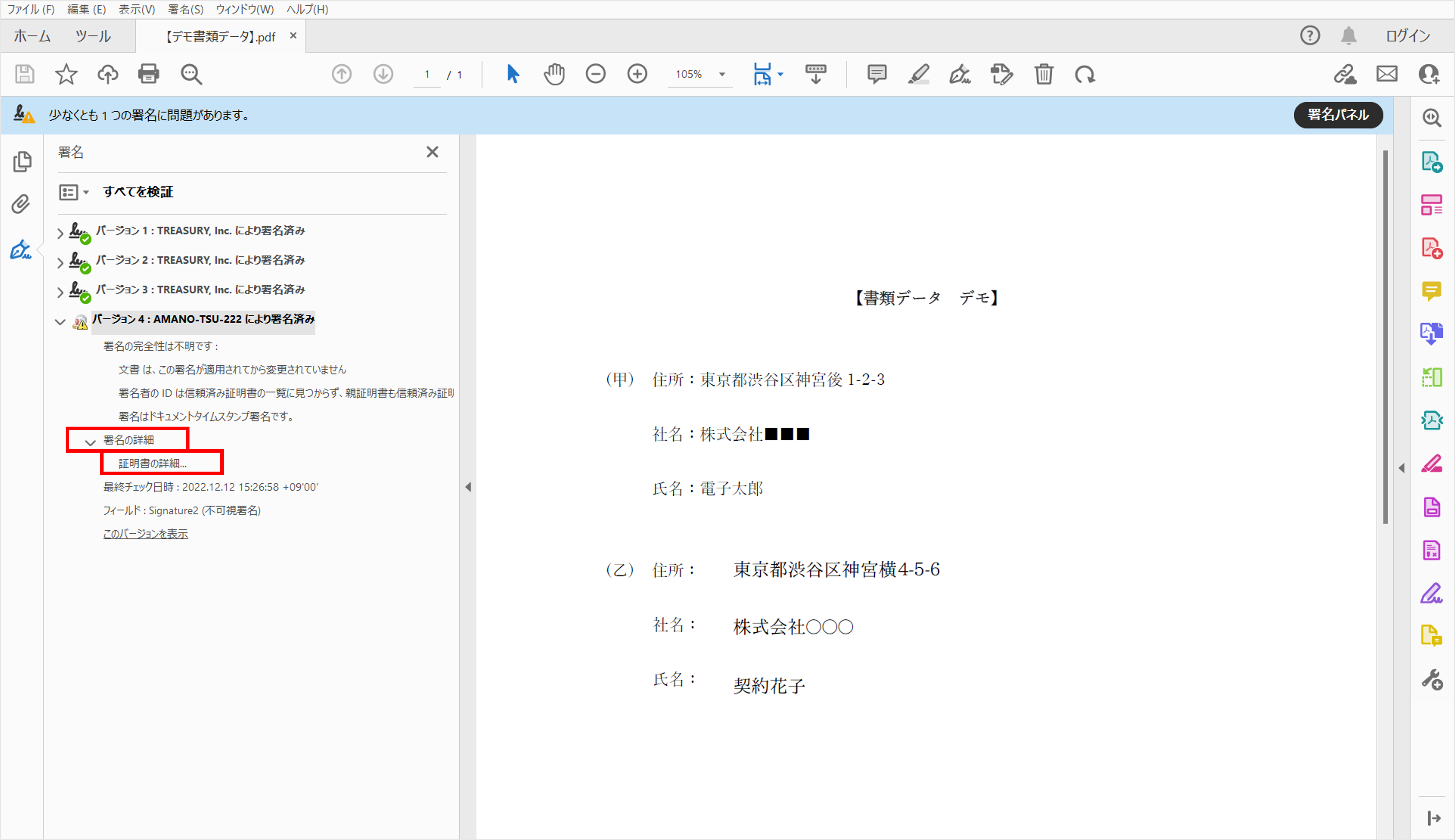Select the Highlighter tool
The image size is (1455, 840).
point(918,74)
